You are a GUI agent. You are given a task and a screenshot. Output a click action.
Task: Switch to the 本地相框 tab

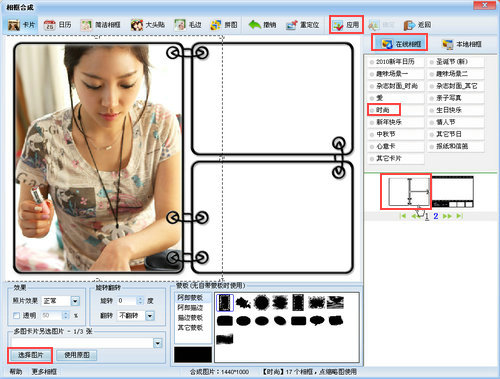click(x=461, y=44)
